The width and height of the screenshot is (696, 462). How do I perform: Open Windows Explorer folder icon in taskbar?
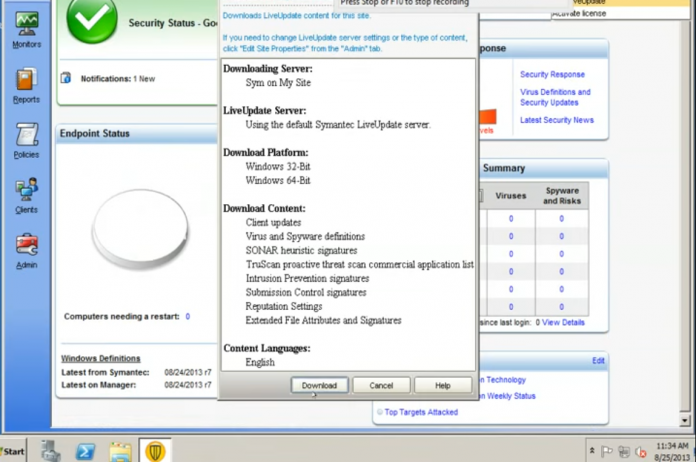click(120, 451)
